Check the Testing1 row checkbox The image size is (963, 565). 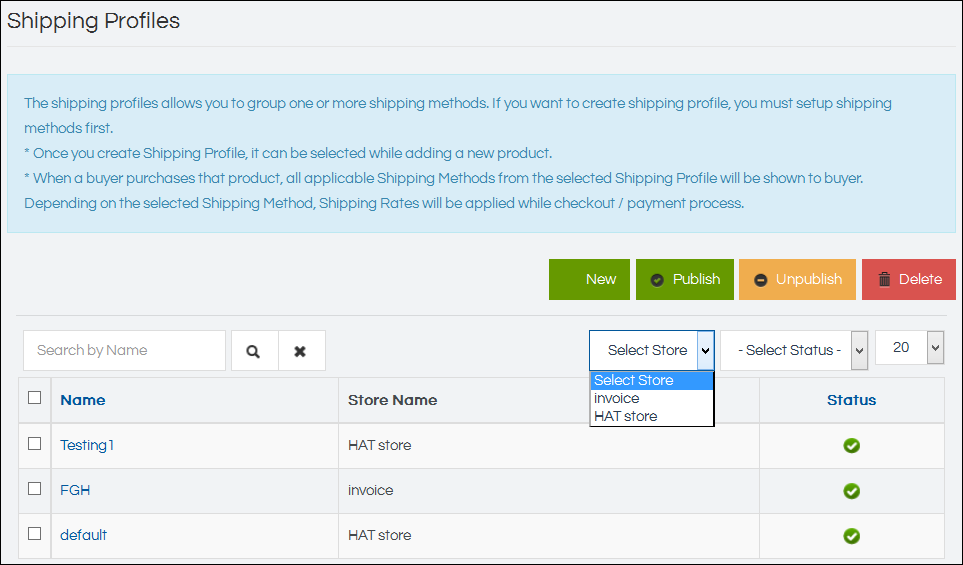34,443
